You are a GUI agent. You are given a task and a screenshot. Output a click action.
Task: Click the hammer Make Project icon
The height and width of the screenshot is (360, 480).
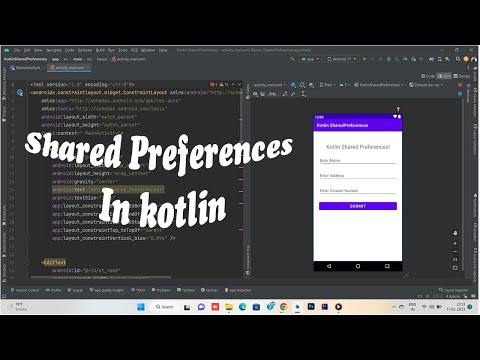tap(292, 59)
